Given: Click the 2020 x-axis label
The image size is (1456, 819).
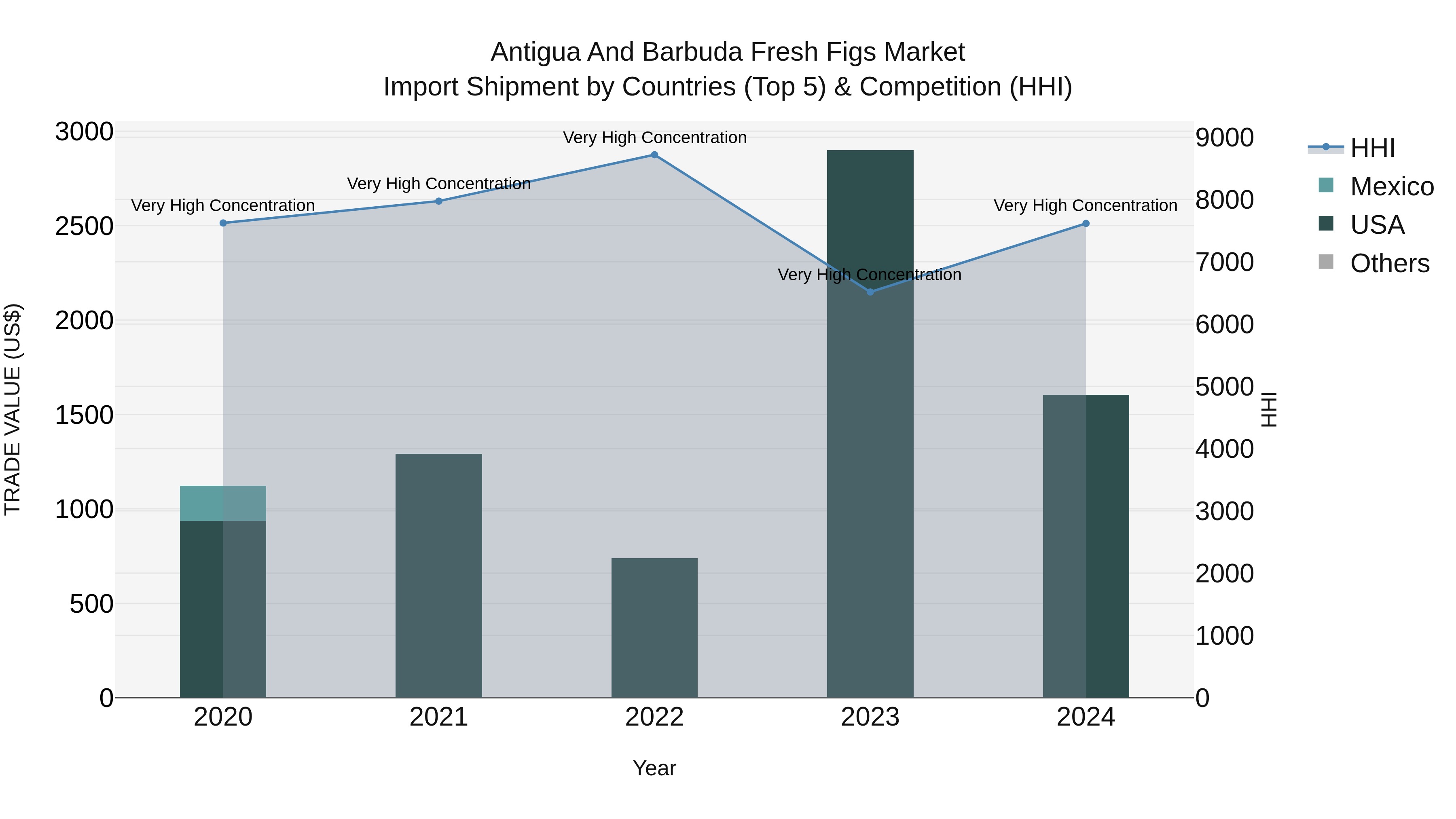Looking at the screenshot, I should (x=223, y=718).
